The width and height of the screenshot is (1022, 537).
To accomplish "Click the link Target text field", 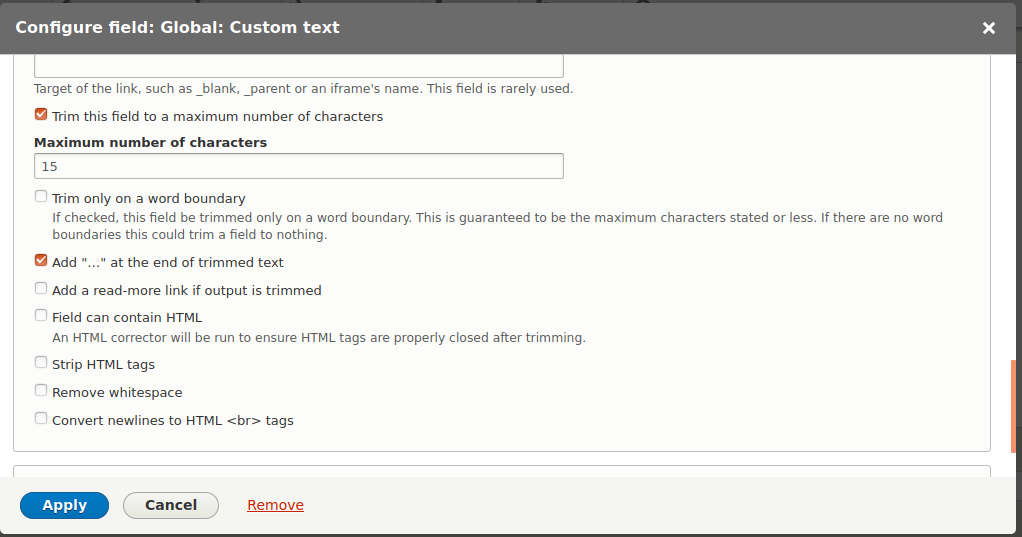I will click(298, 66).
